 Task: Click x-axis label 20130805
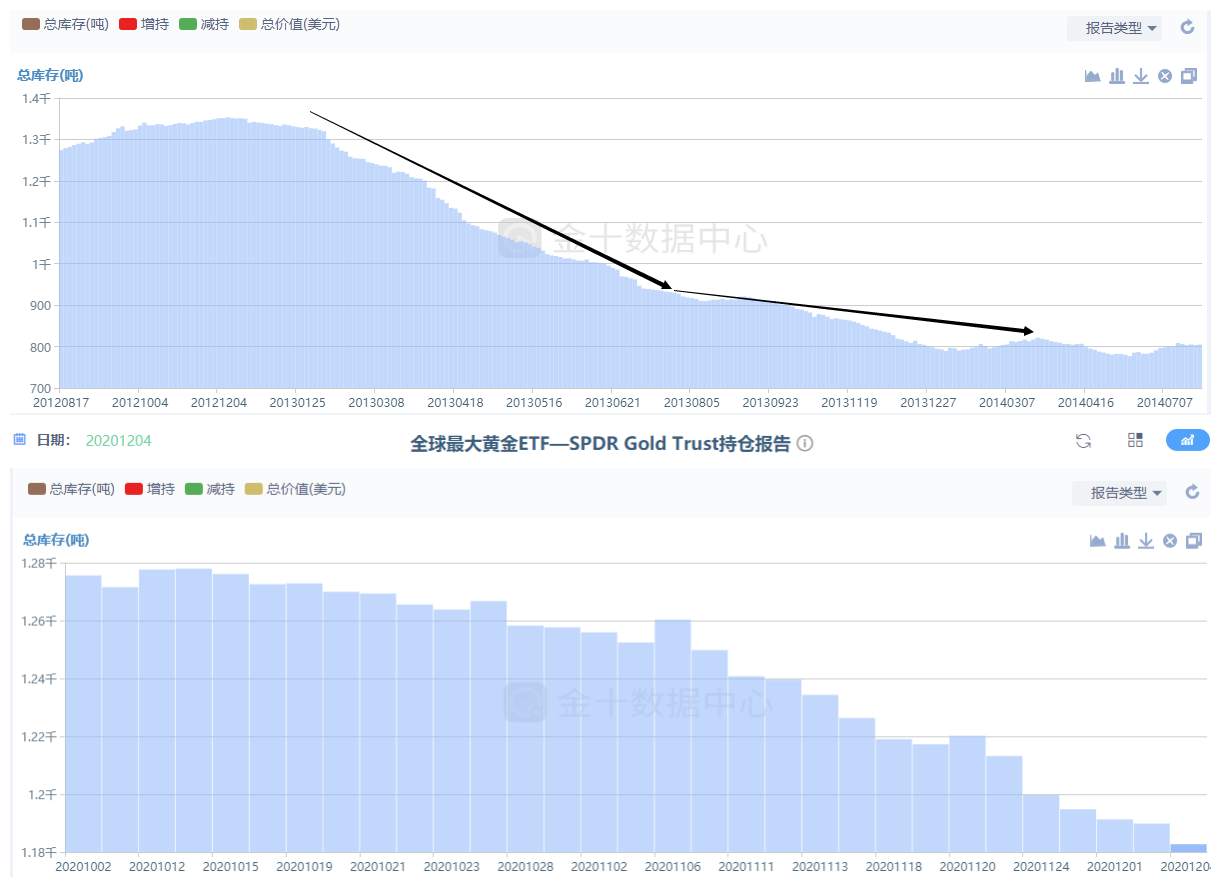pos(691,402)
